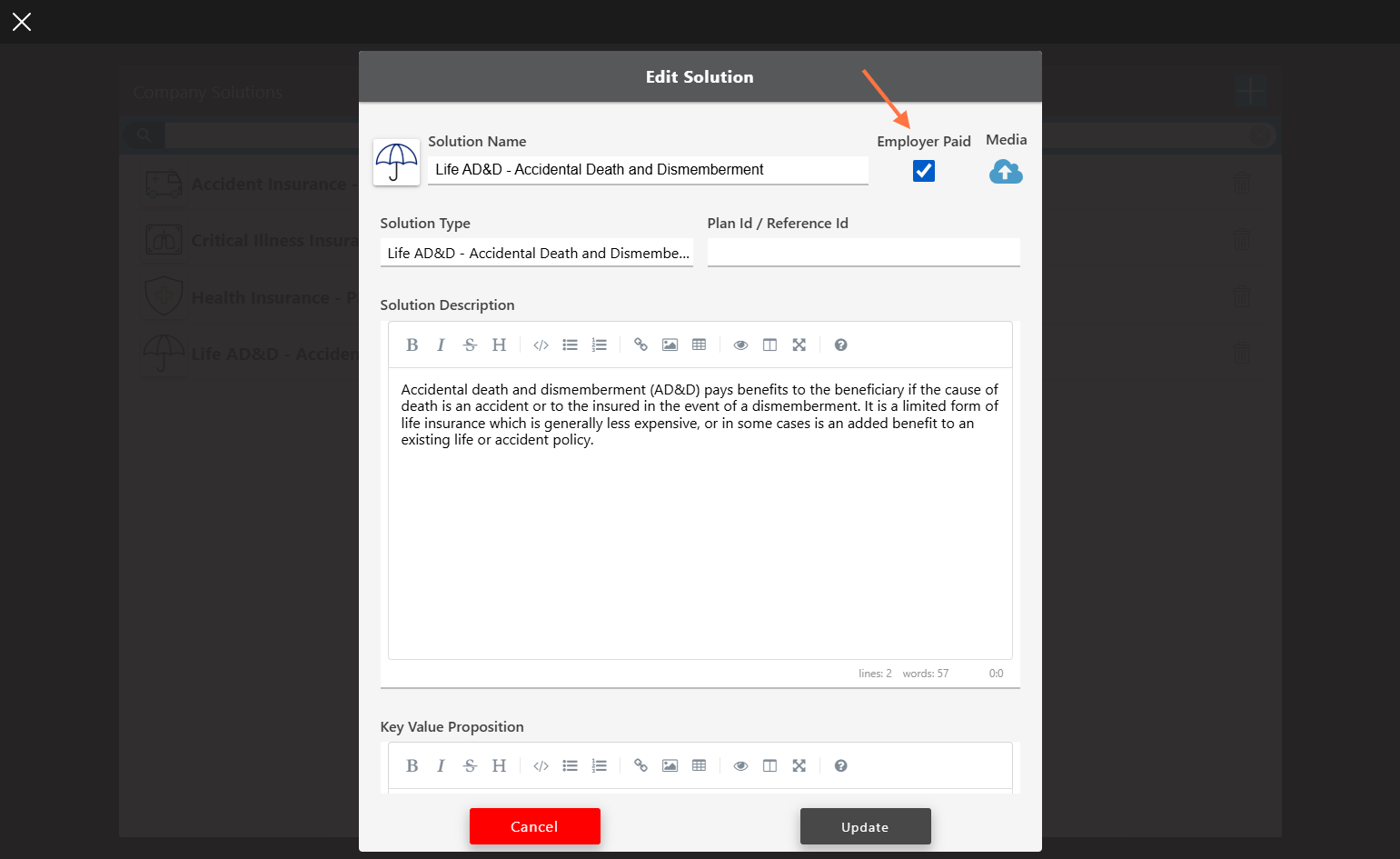Insert table in Solution Description editor
The image size is (1400, 859).
(x=699, y=345)
